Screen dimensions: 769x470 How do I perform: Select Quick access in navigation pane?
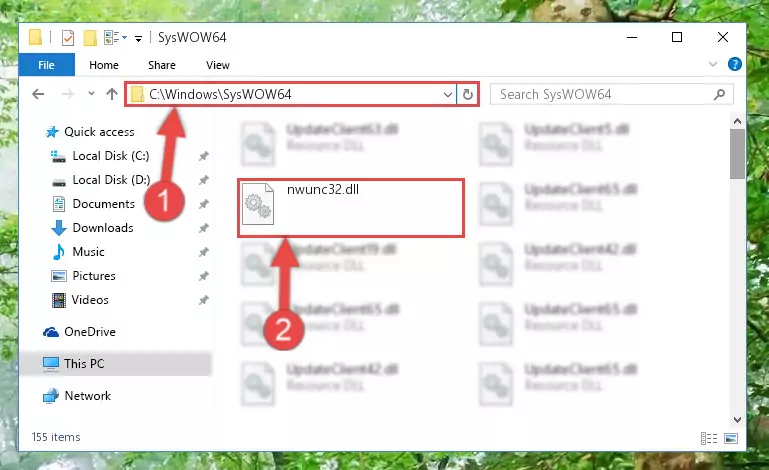[99, 131]
